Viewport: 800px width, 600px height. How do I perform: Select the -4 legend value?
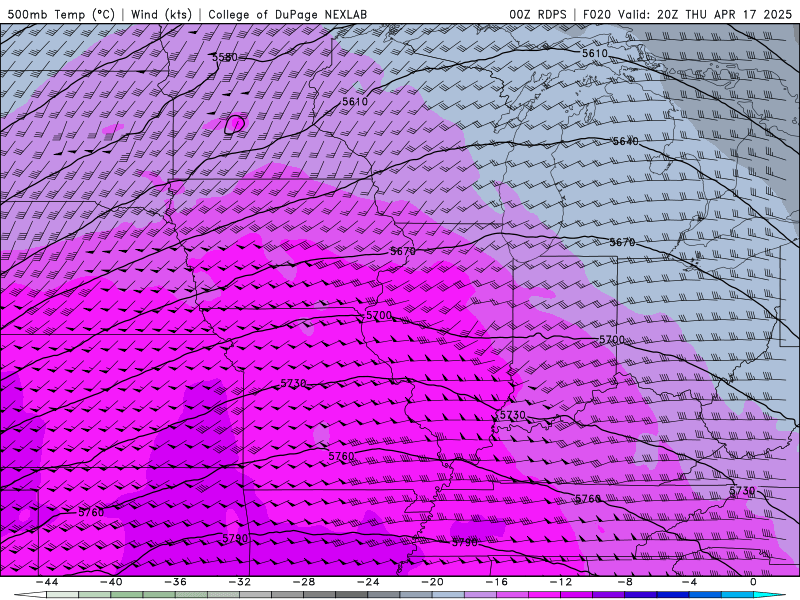click(x=689, y=582)
